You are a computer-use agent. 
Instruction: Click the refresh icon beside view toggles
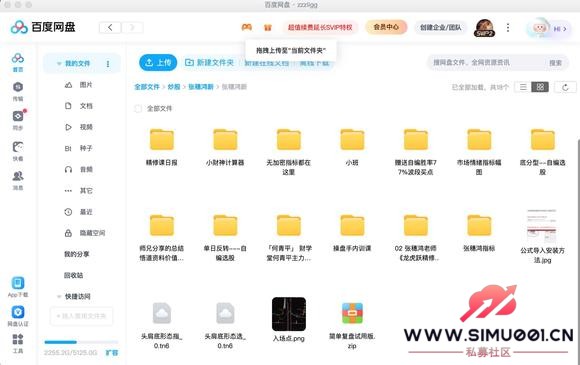[565, 87]
